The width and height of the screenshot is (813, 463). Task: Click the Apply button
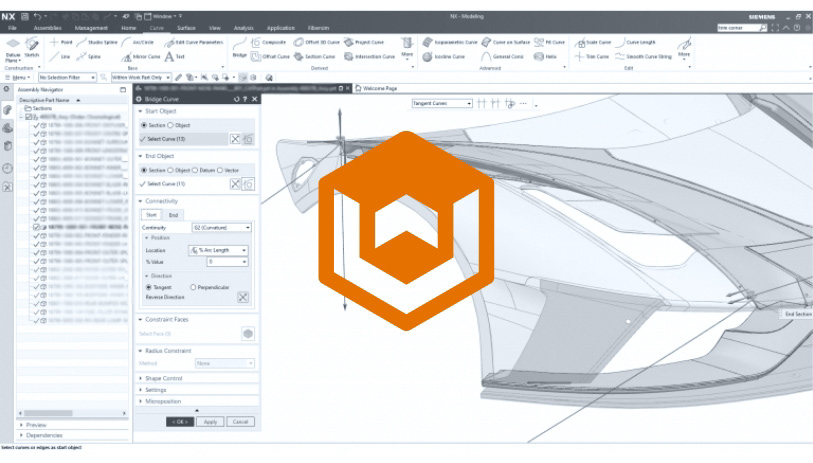coord(211,422)
